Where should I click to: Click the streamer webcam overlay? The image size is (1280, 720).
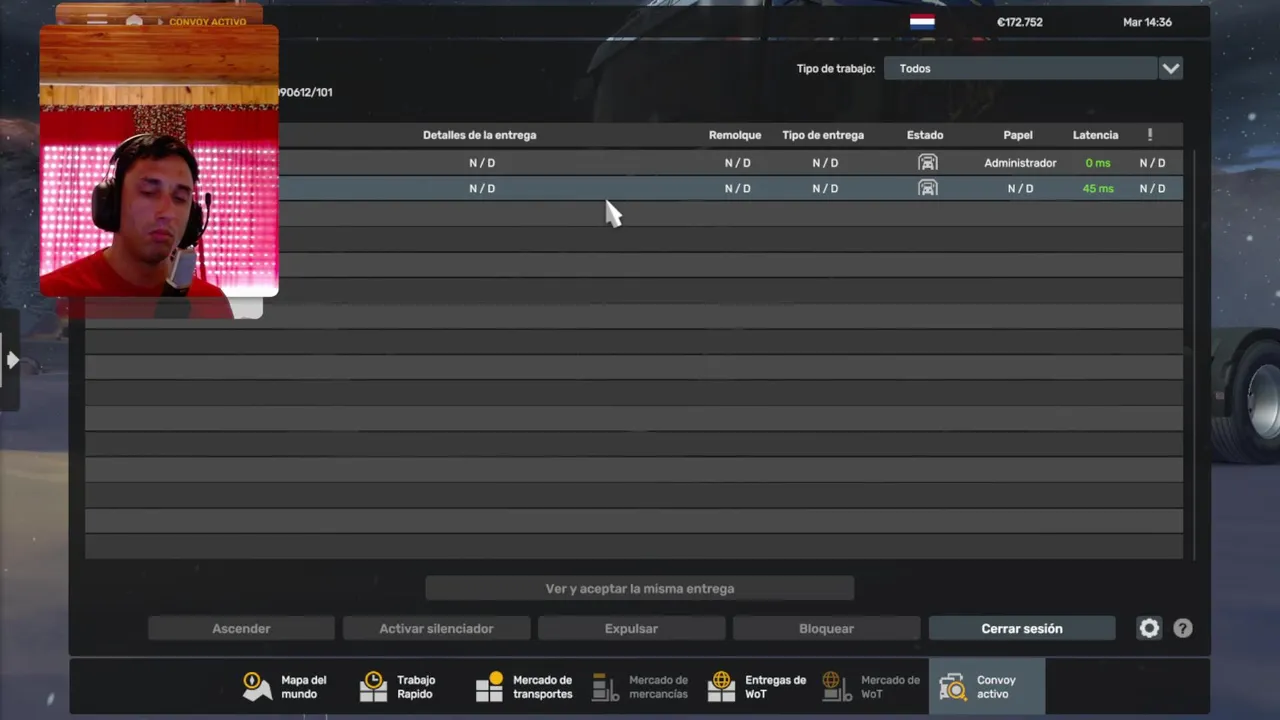pos(159,160)
